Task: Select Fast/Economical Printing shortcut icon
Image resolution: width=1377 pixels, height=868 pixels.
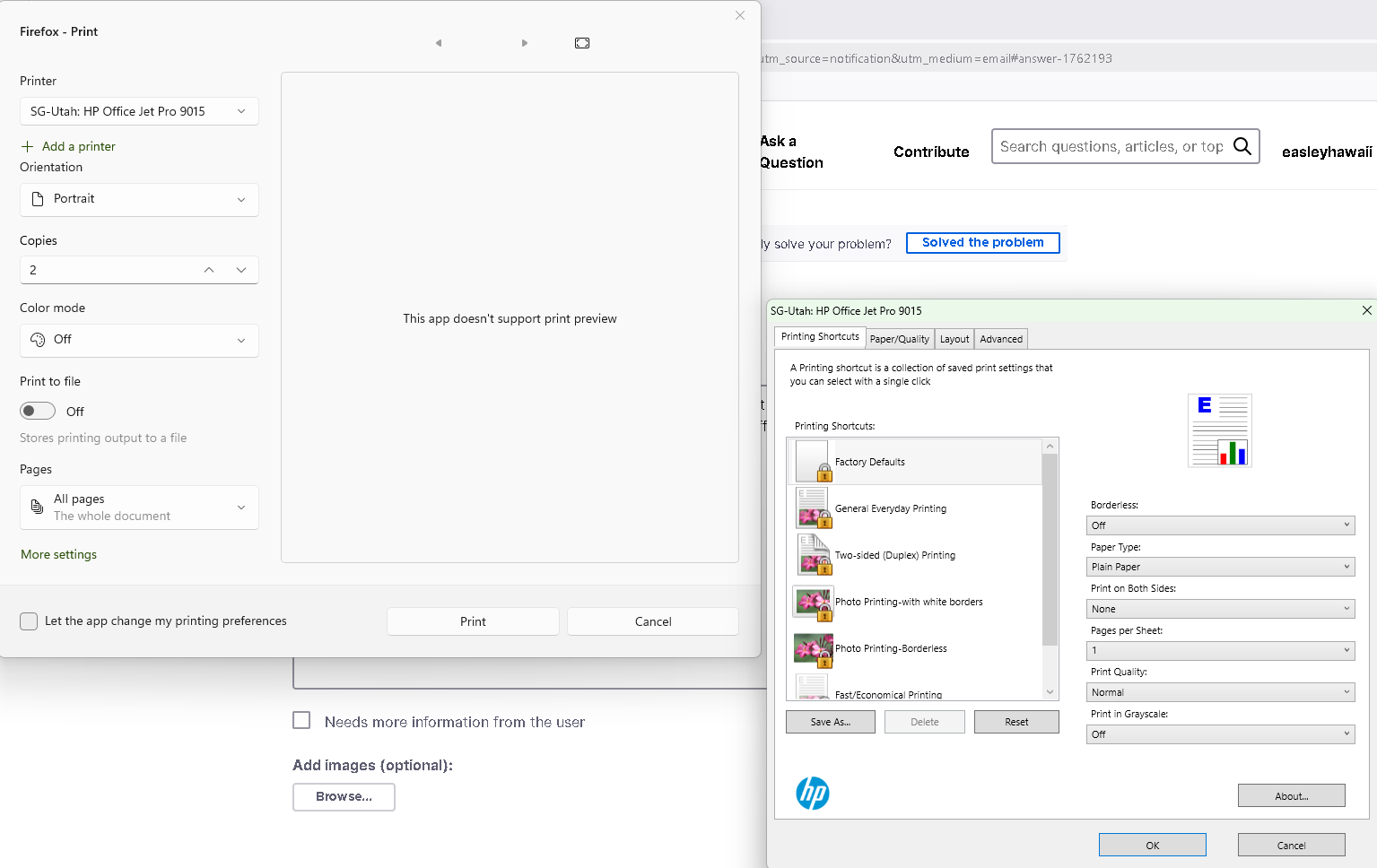Action: click(x=812, y=689)
